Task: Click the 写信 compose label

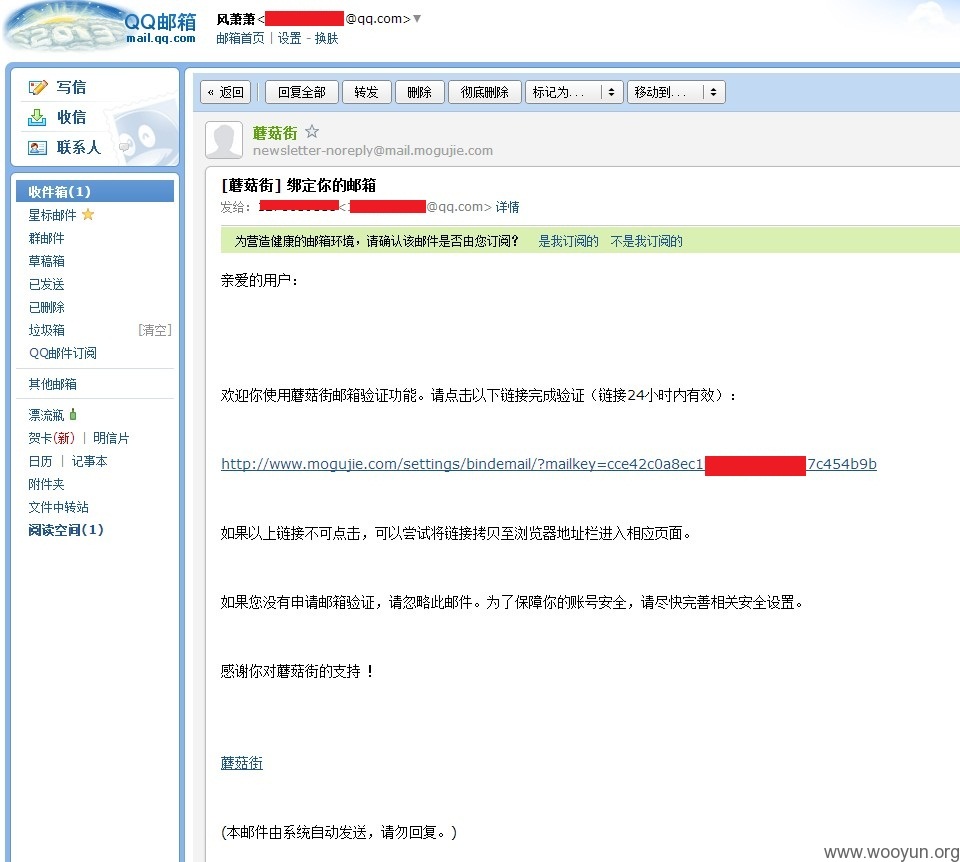Action: [x=71, y=88]
